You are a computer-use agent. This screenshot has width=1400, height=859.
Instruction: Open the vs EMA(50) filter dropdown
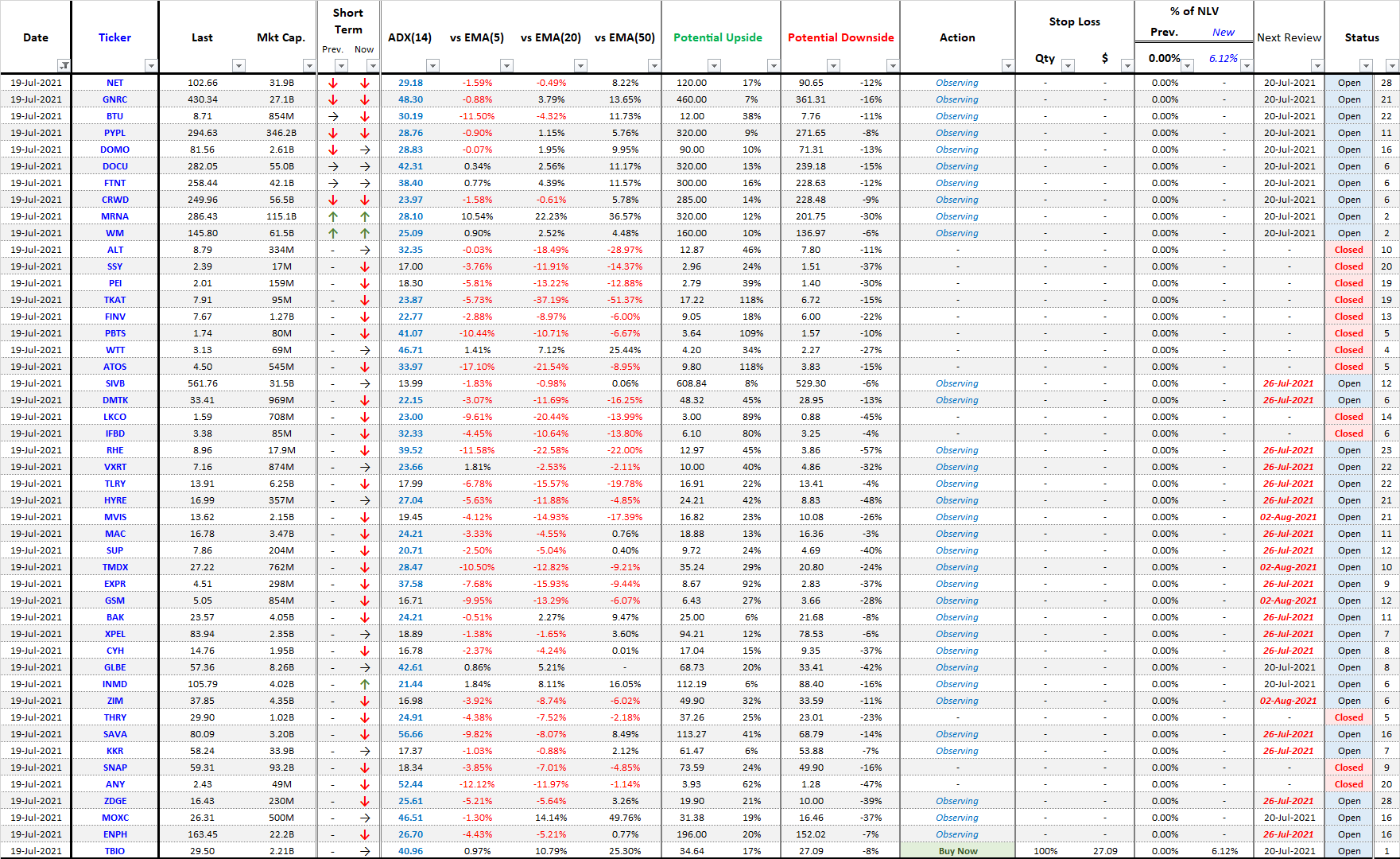click(653, 66)
